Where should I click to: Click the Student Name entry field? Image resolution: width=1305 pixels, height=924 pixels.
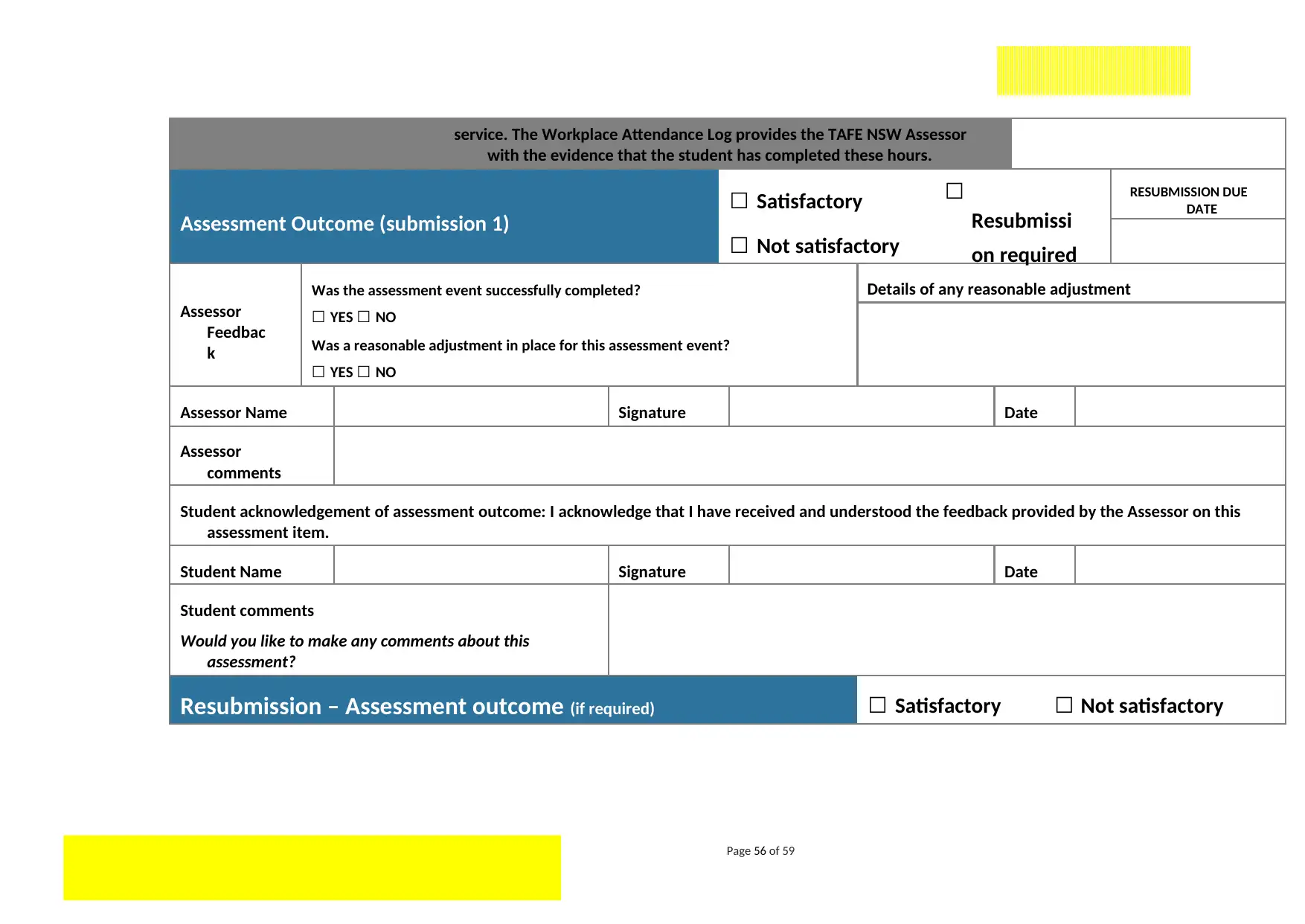point(471,565)
